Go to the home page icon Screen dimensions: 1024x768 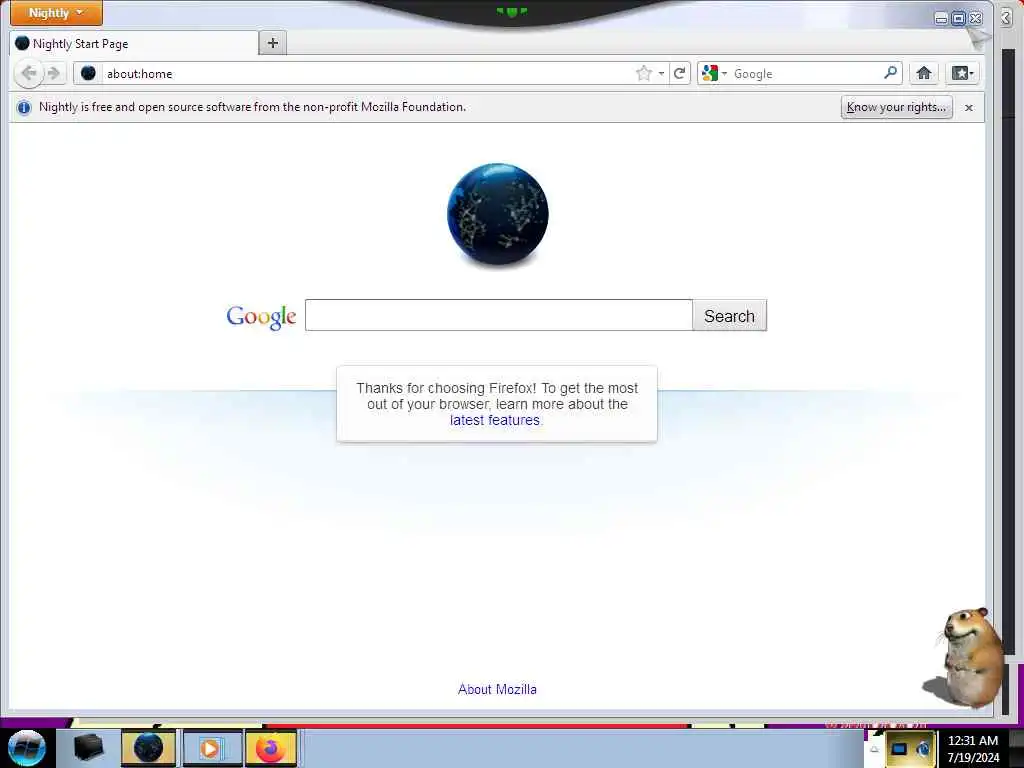(924, 73)
